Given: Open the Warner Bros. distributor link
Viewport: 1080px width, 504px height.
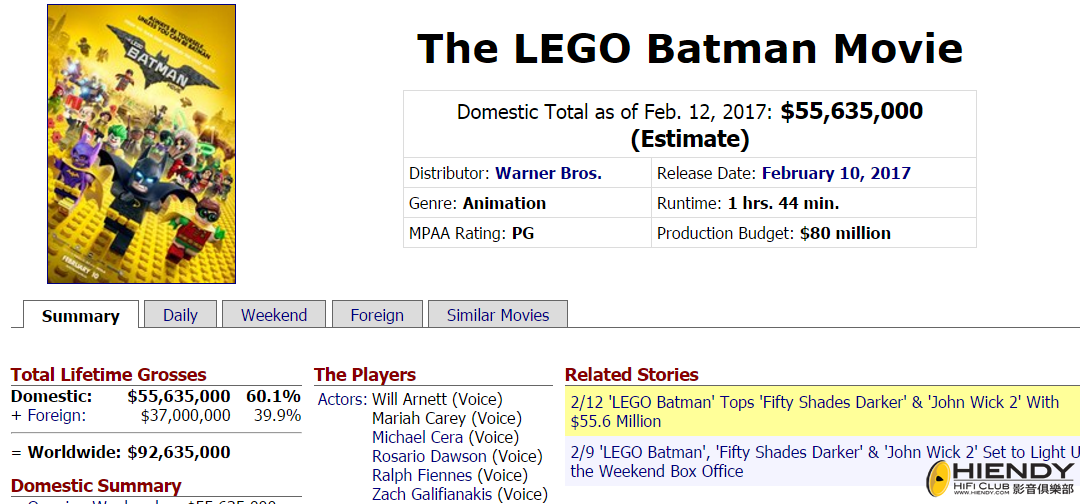Looking at the screenshot, I should [548, 173].
